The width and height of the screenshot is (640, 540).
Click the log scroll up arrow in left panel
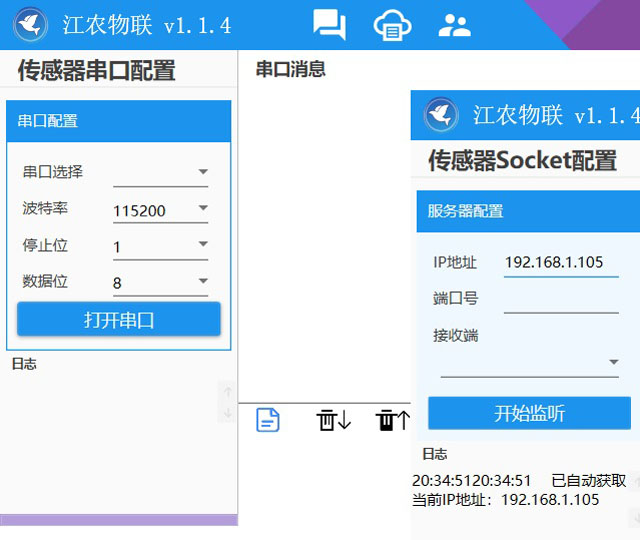tap(227, 391)
